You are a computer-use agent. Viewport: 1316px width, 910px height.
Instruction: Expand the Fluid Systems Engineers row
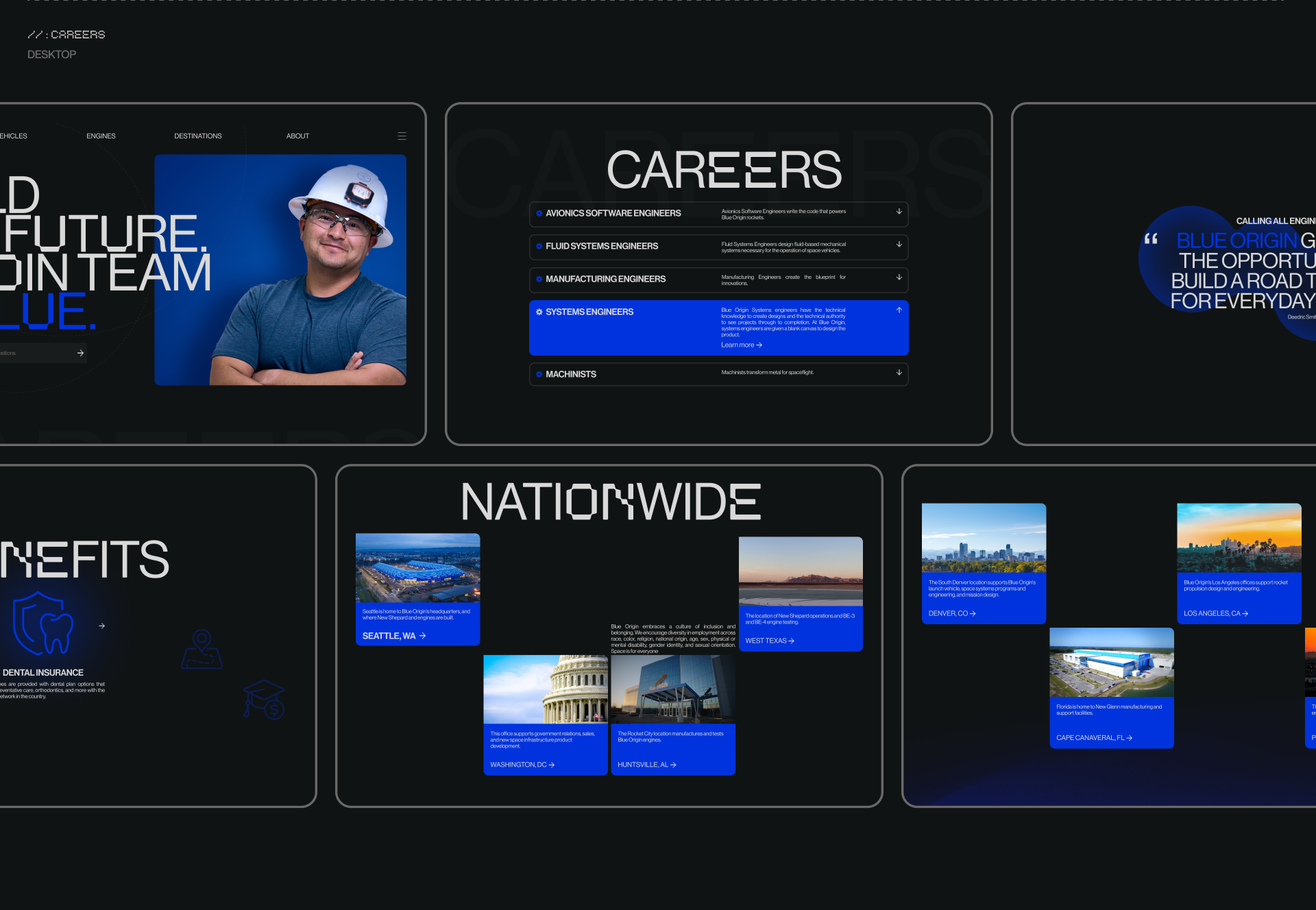tap(899, 245)
